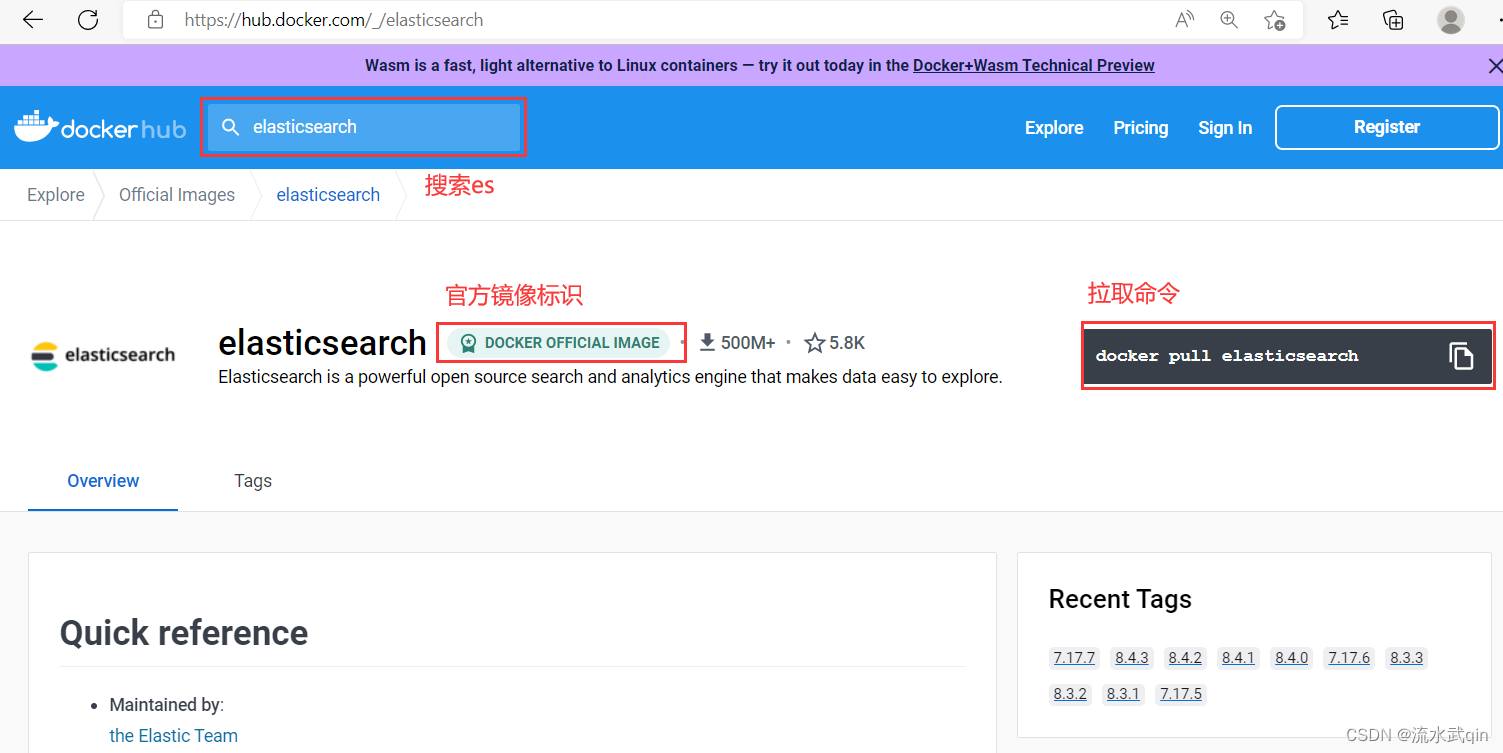Add page to favorites with star-plus icon
Screen dimensions: 1503x753
click(x=1274, y=20)
